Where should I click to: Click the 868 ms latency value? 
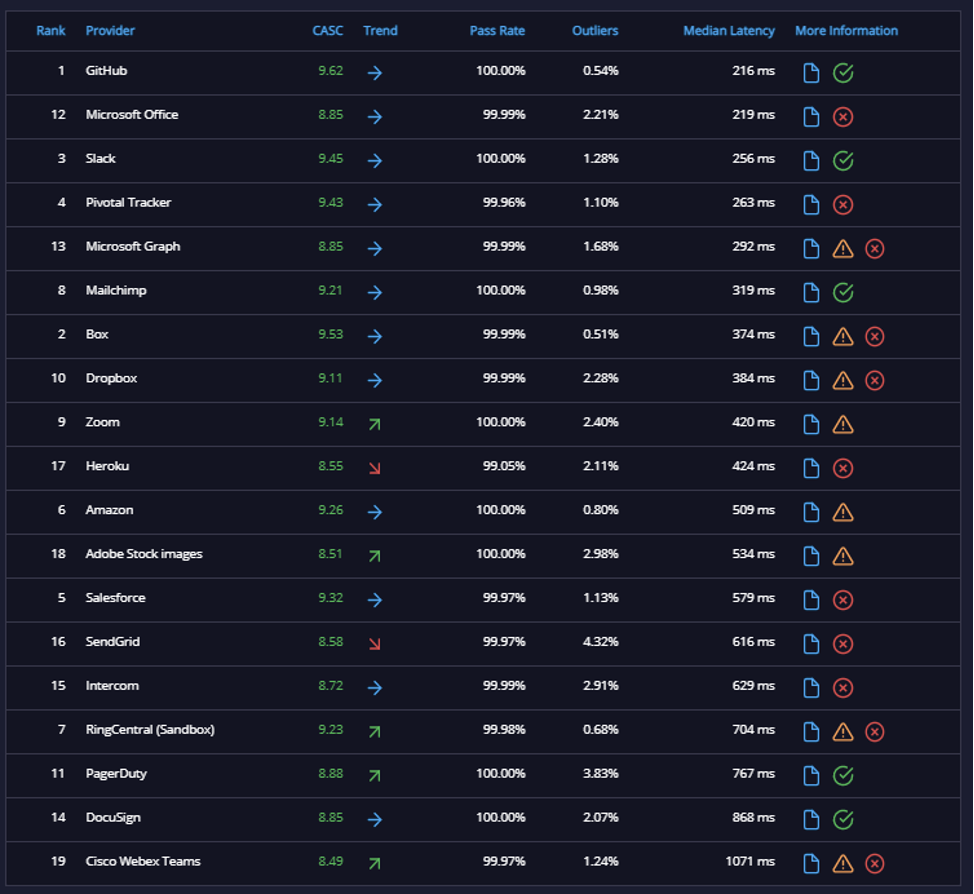pos(753,818)
